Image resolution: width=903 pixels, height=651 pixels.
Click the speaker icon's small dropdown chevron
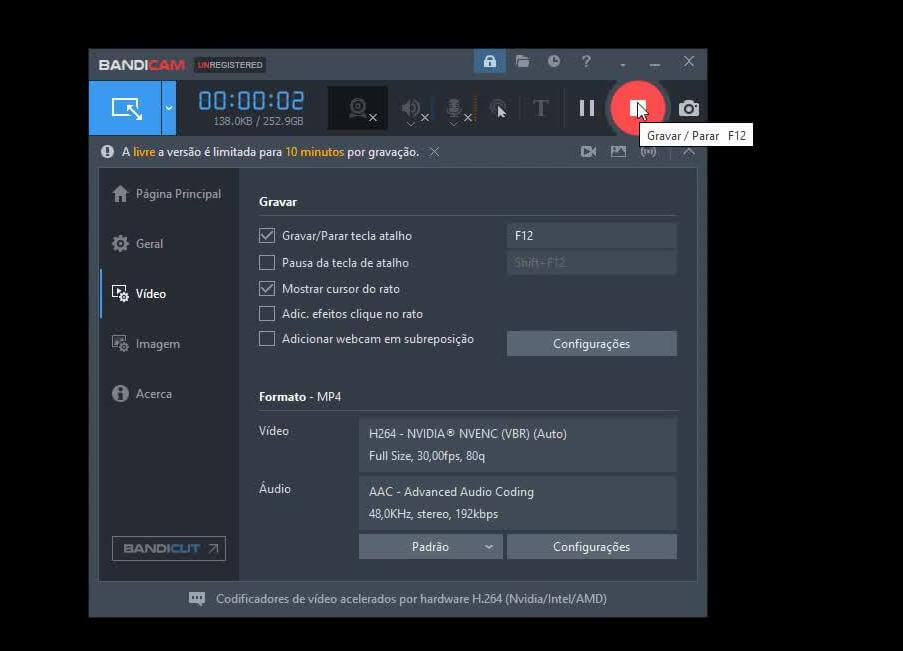[410, 124]
